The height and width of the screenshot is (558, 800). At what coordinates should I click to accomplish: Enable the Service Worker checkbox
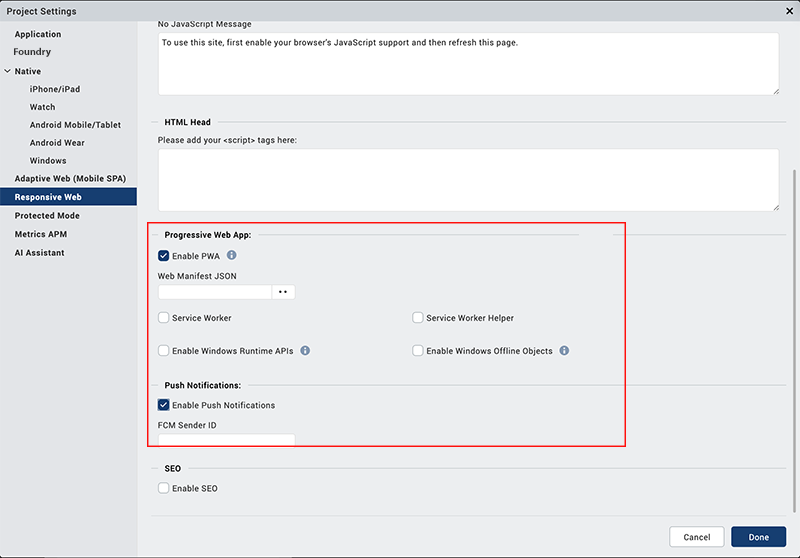tap(163, 318)
